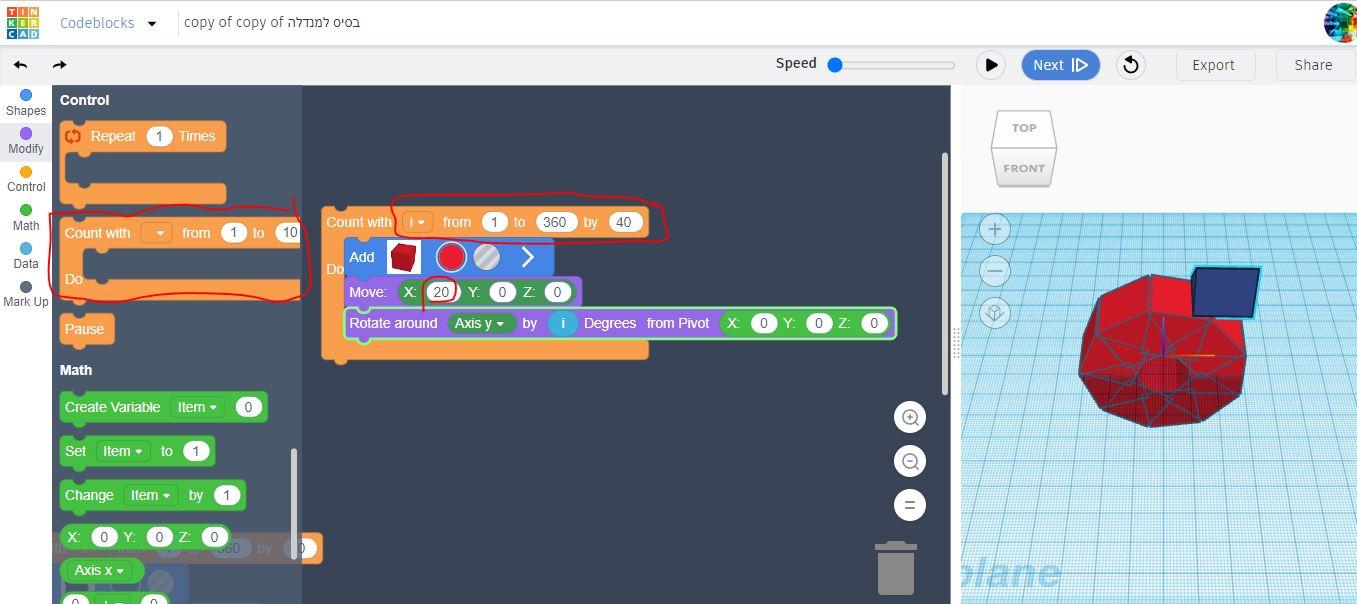
Task: Open the Axis y dropdown in Rotate block
Action: [482, 323]
